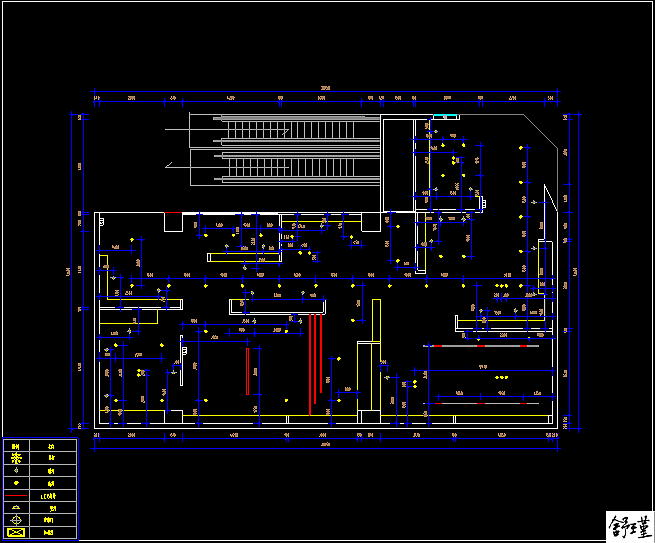Select the red outlined rectangle in floor plan
655x543 pixels.
248,371
